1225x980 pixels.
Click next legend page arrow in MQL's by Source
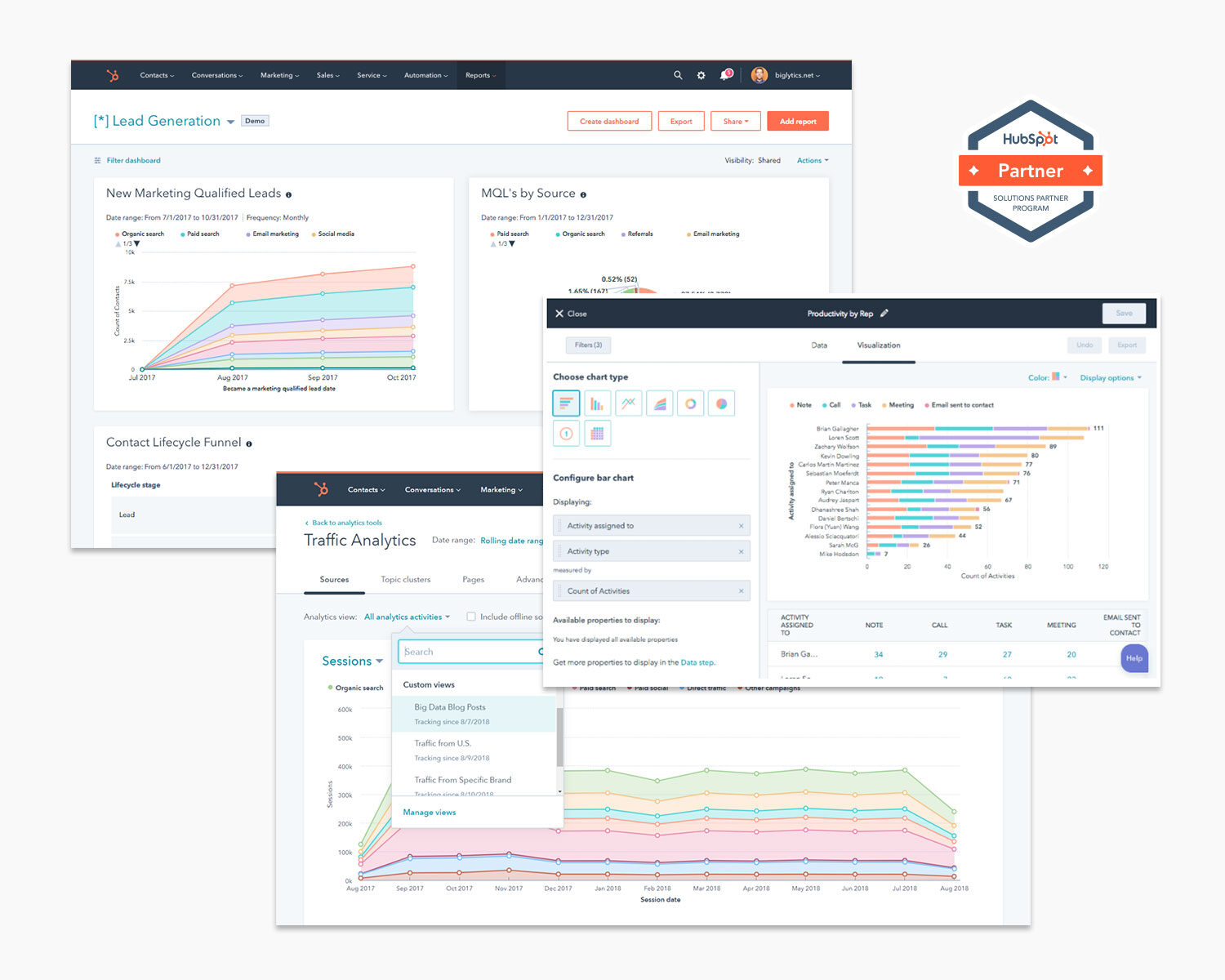click(512, 243)
